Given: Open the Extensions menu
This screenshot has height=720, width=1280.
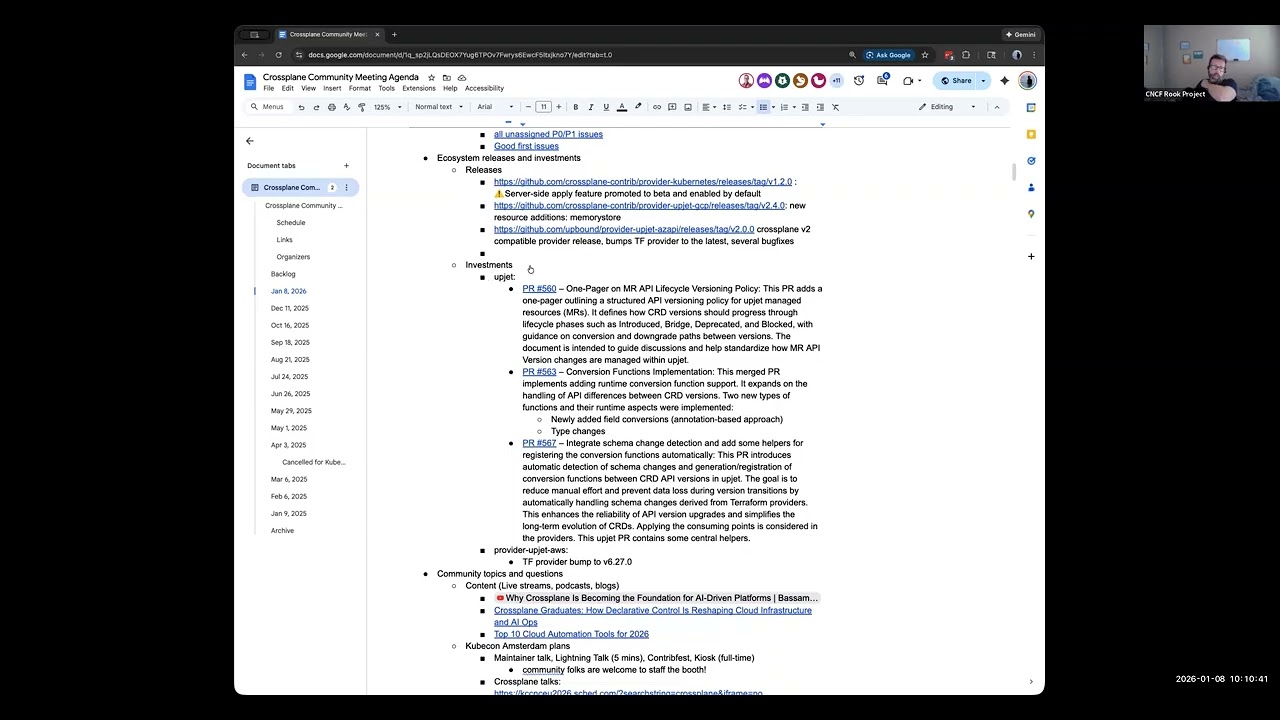Looking at the screenshot, I should pos(419,88).
